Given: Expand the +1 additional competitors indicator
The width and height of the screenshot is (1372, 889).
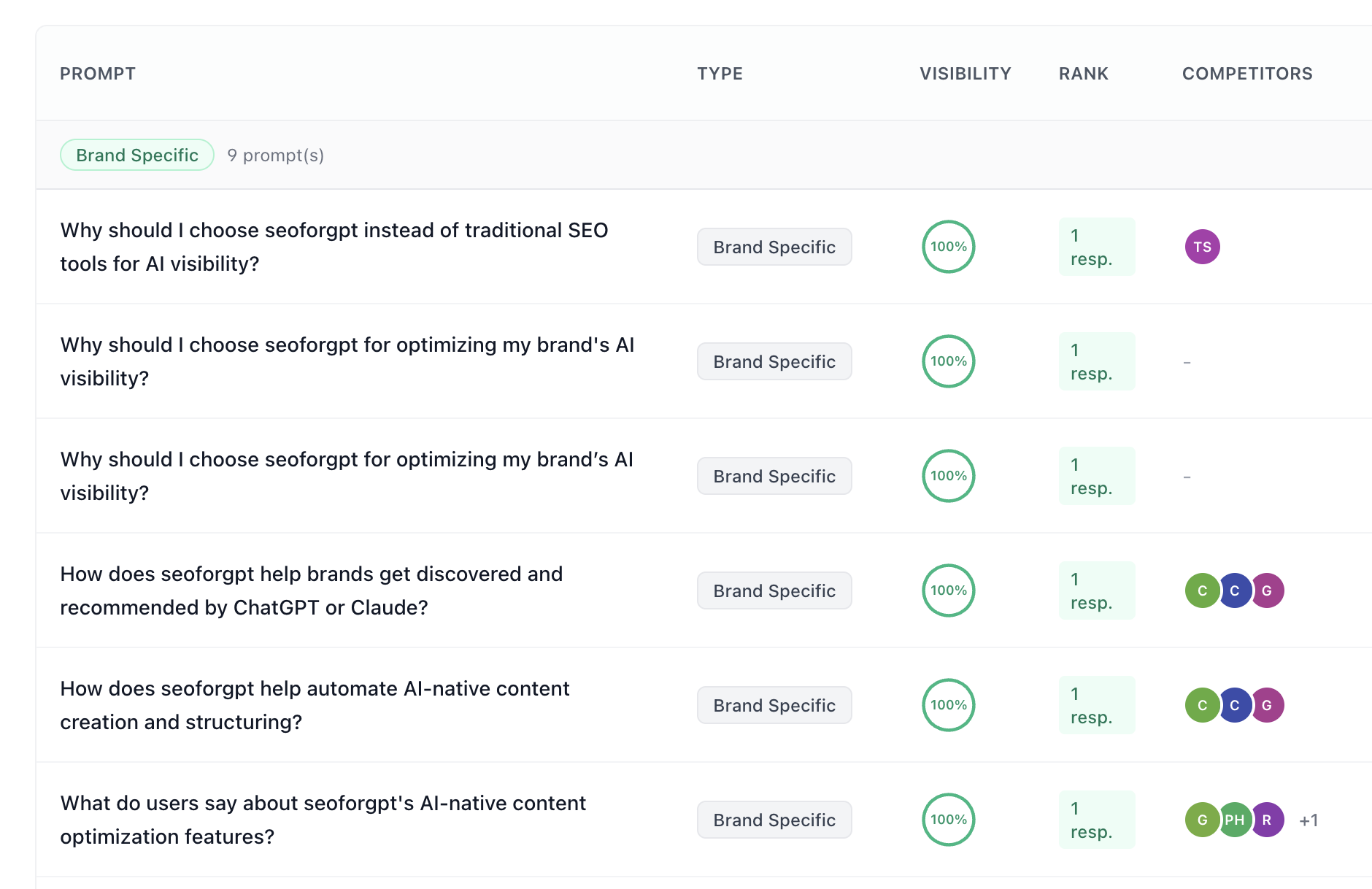Looking at the screenshot, I should pyautogui.click(x=1309, y=820).
